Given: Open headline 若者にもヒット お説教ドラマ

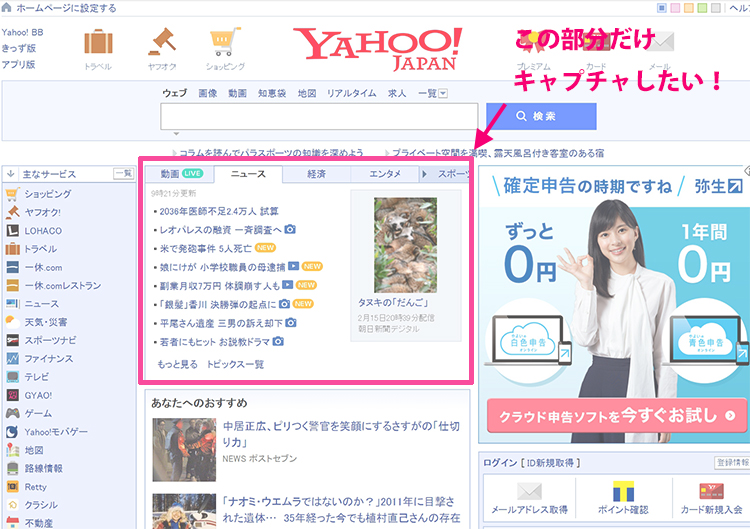Looking at the screenshot, I should [215, 342].
